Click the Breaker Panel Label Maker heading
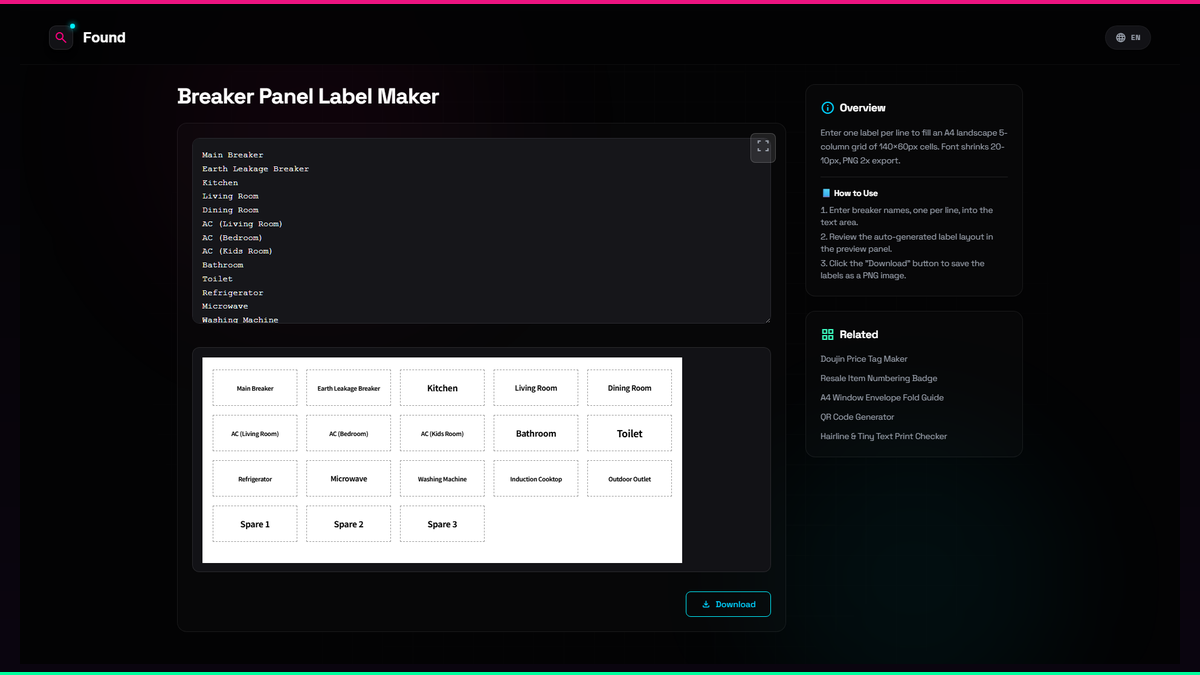The width and height of the screenshot is (1200, 675). click(308, 97)
